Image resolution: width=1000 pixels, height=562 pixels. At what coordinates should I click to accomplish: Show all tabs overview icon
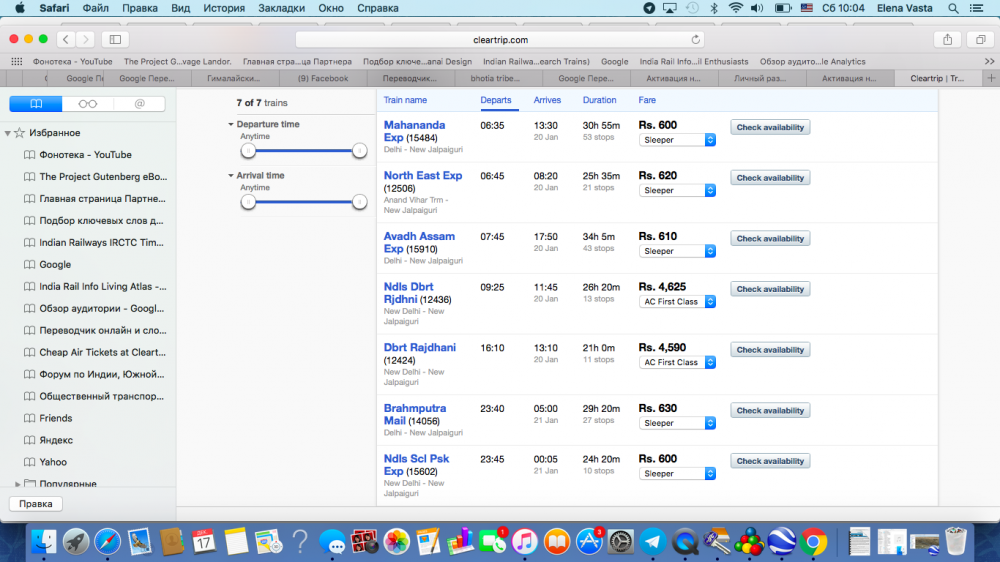coord(980,39)
